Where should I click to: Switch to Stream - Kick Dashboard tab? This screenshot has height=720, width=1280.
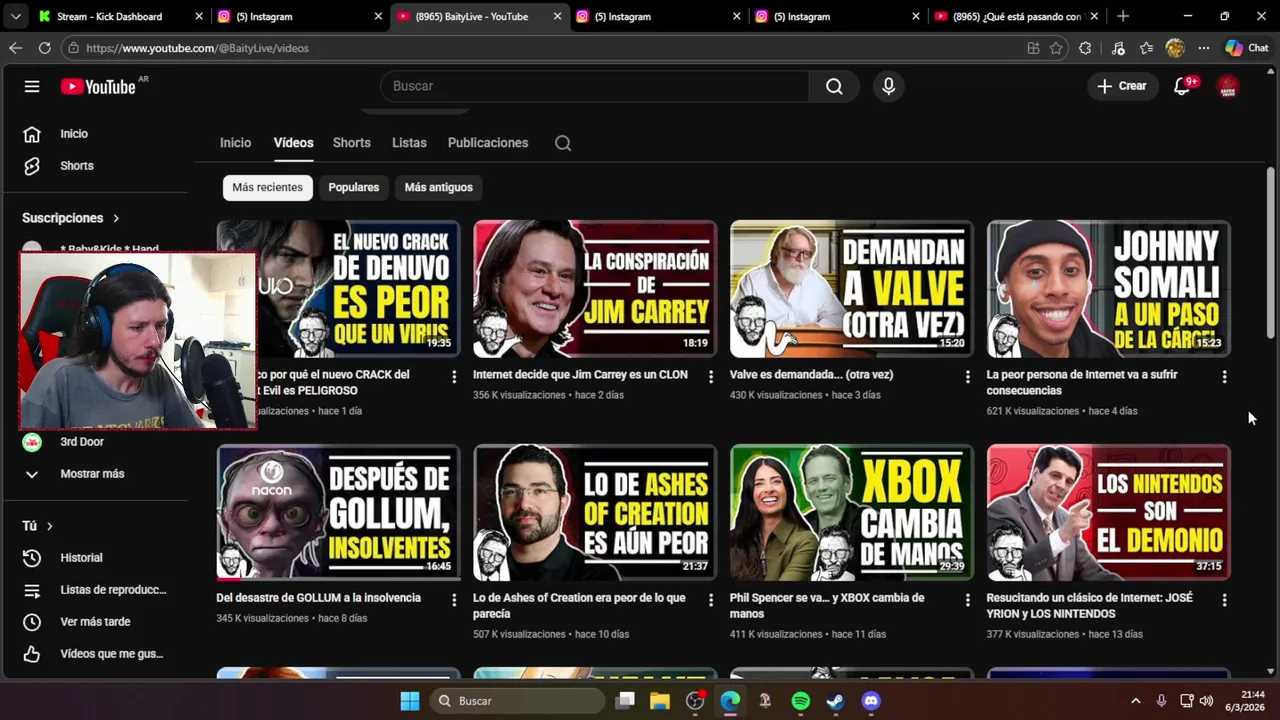pos(120,16)
